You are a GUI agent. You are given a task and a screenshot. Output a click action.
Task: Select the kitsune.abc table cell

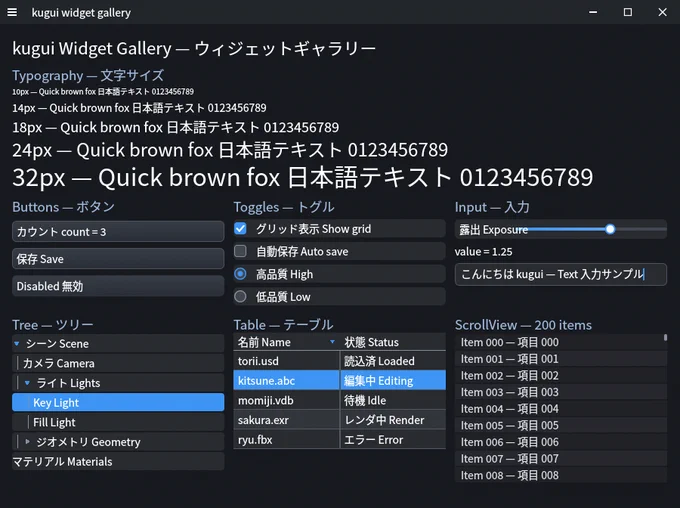(x=286, y=380)
